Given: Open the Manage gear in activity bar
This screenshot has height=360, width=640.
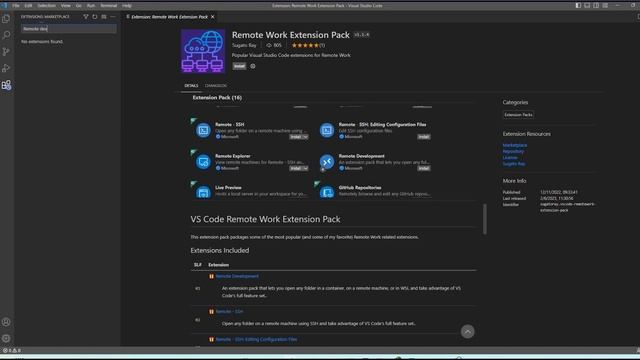Looking at the screenshot, I should click(6, 338).
